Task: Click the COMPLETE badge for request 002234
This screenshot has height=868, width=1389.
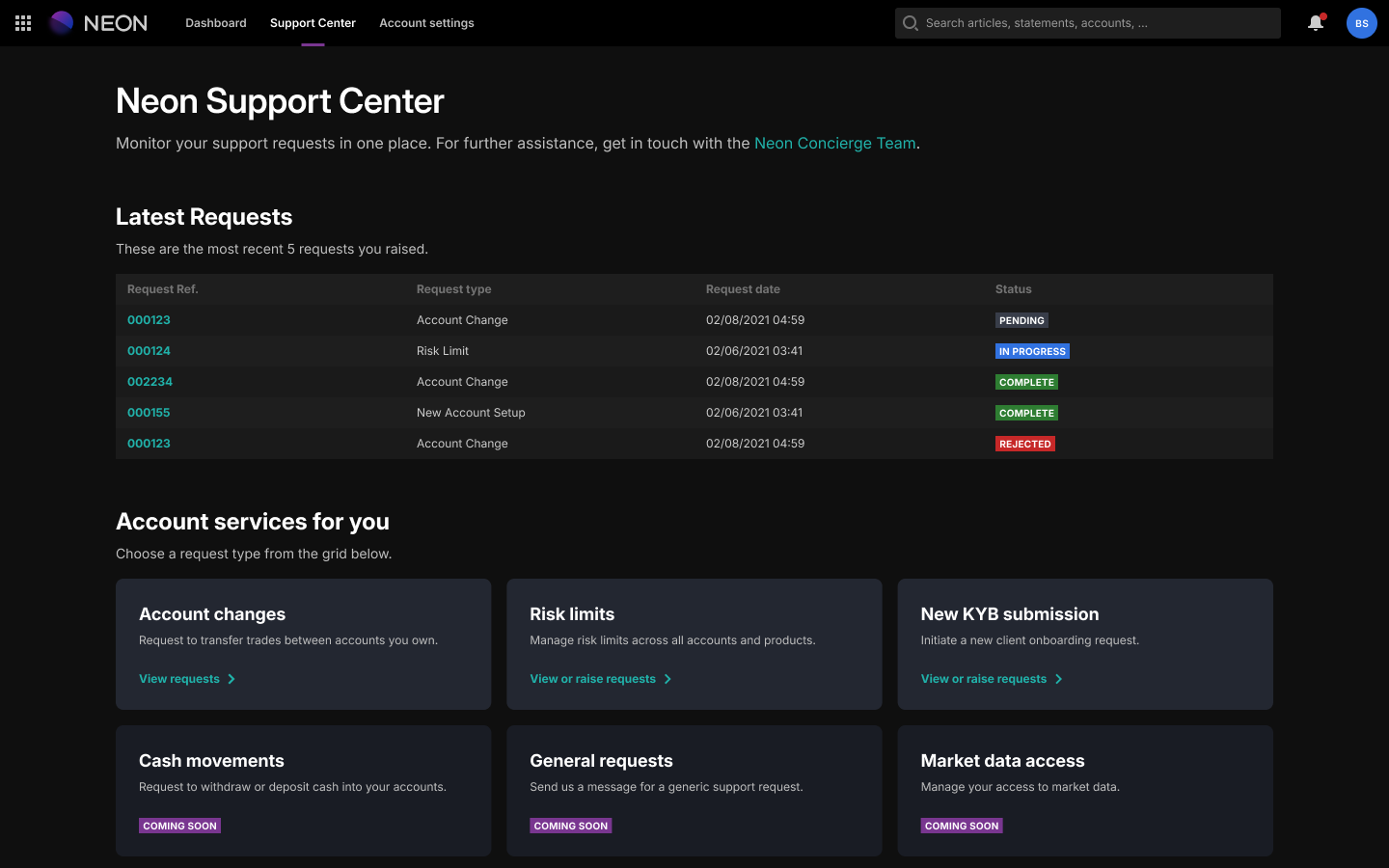Action: point(1026,382)
